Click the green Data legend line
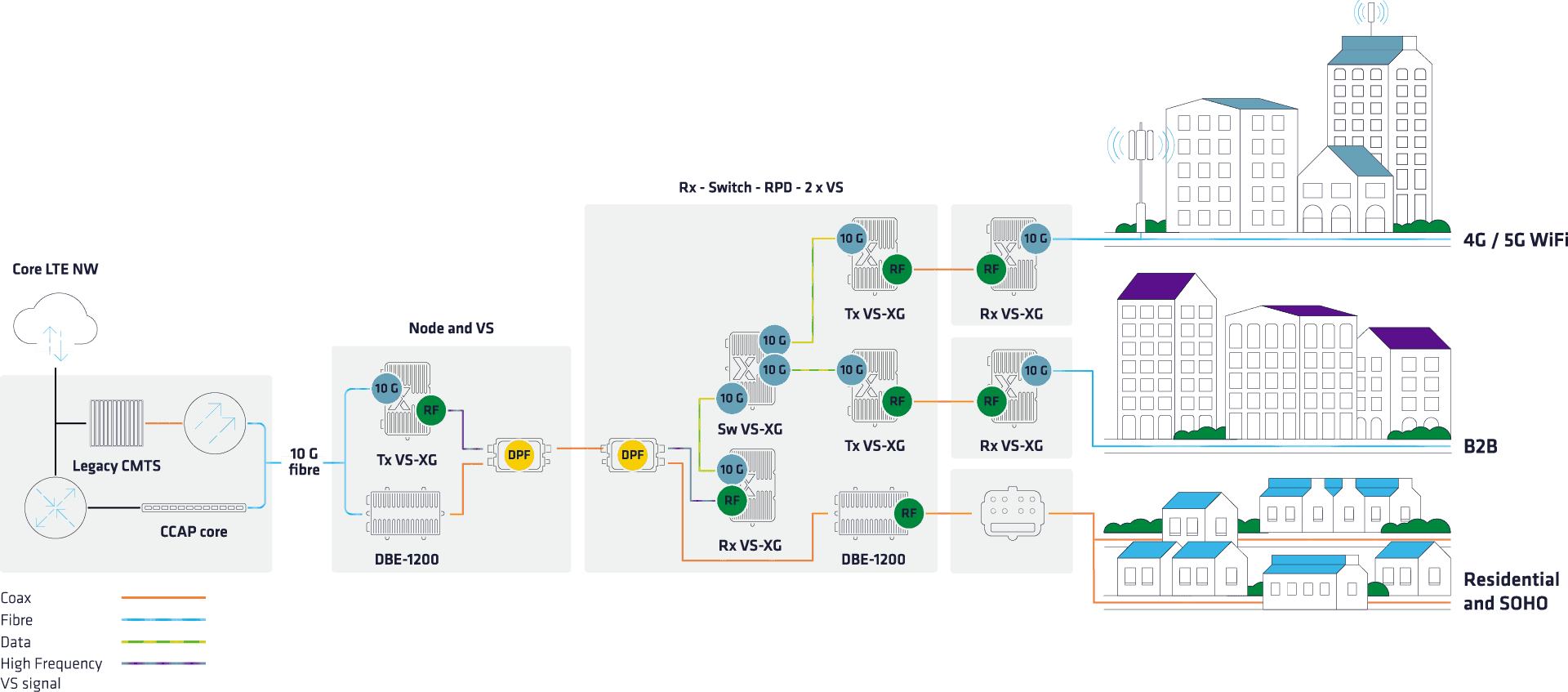This screenshot has height=692, width=1568. point(163,642)
